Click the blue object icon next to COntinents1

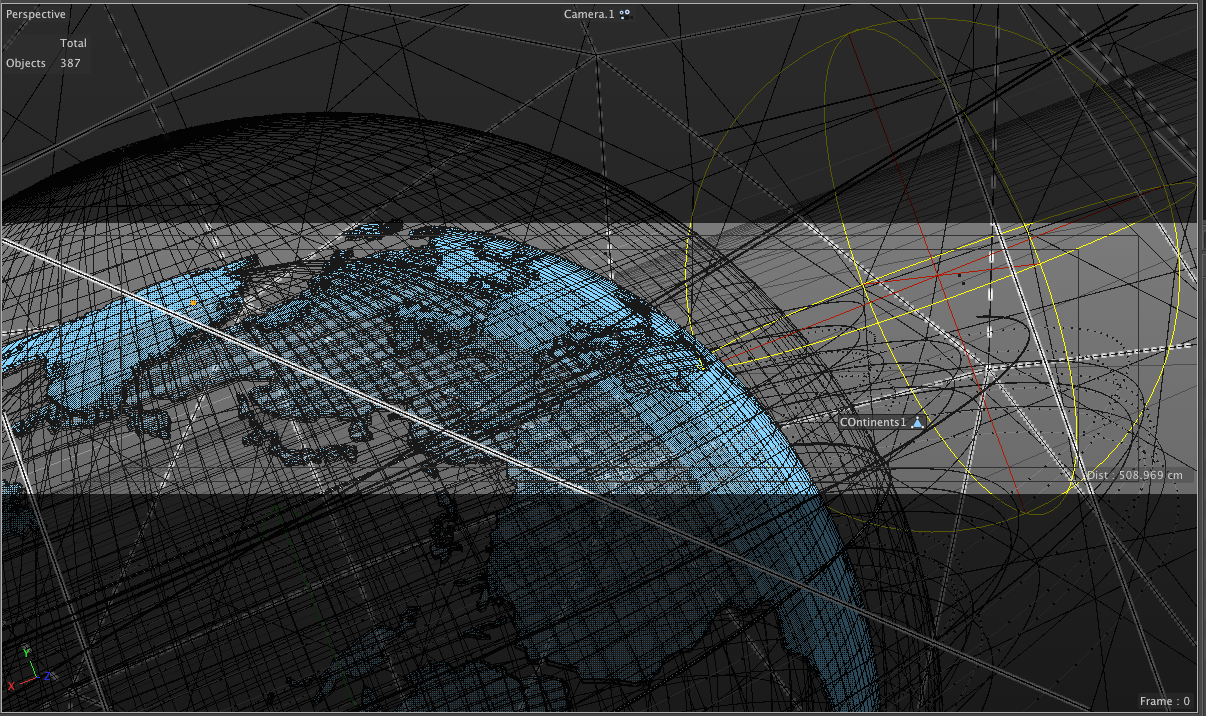coord(916,423)
